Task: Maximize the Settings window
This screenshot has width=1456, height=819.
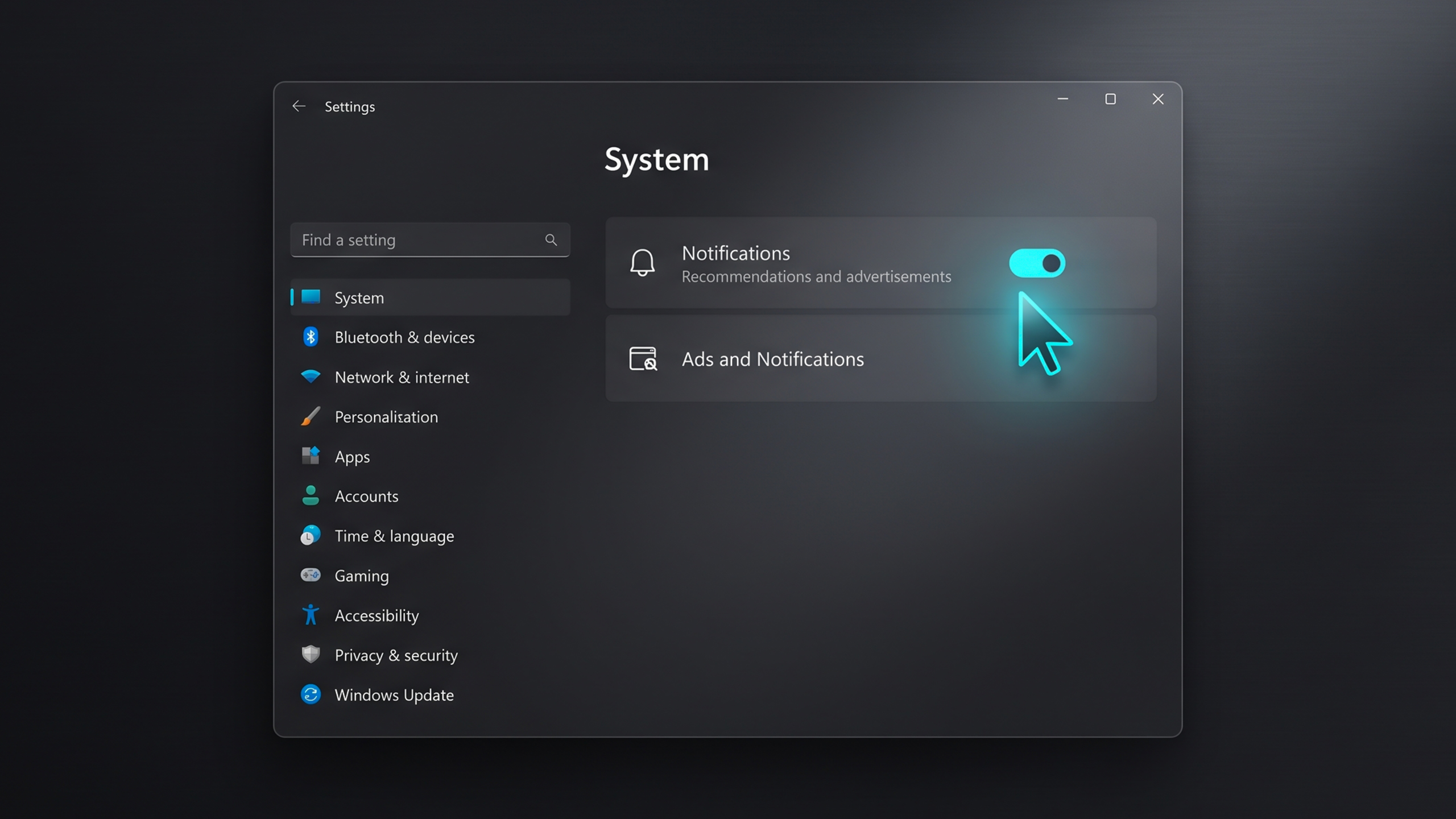Action: (1110, 99)
